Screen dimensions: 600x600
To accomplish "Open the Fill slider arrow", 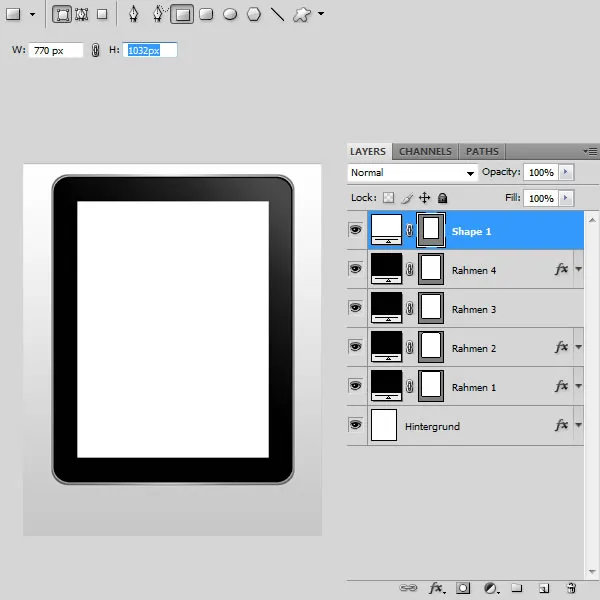I will point(566,198).
